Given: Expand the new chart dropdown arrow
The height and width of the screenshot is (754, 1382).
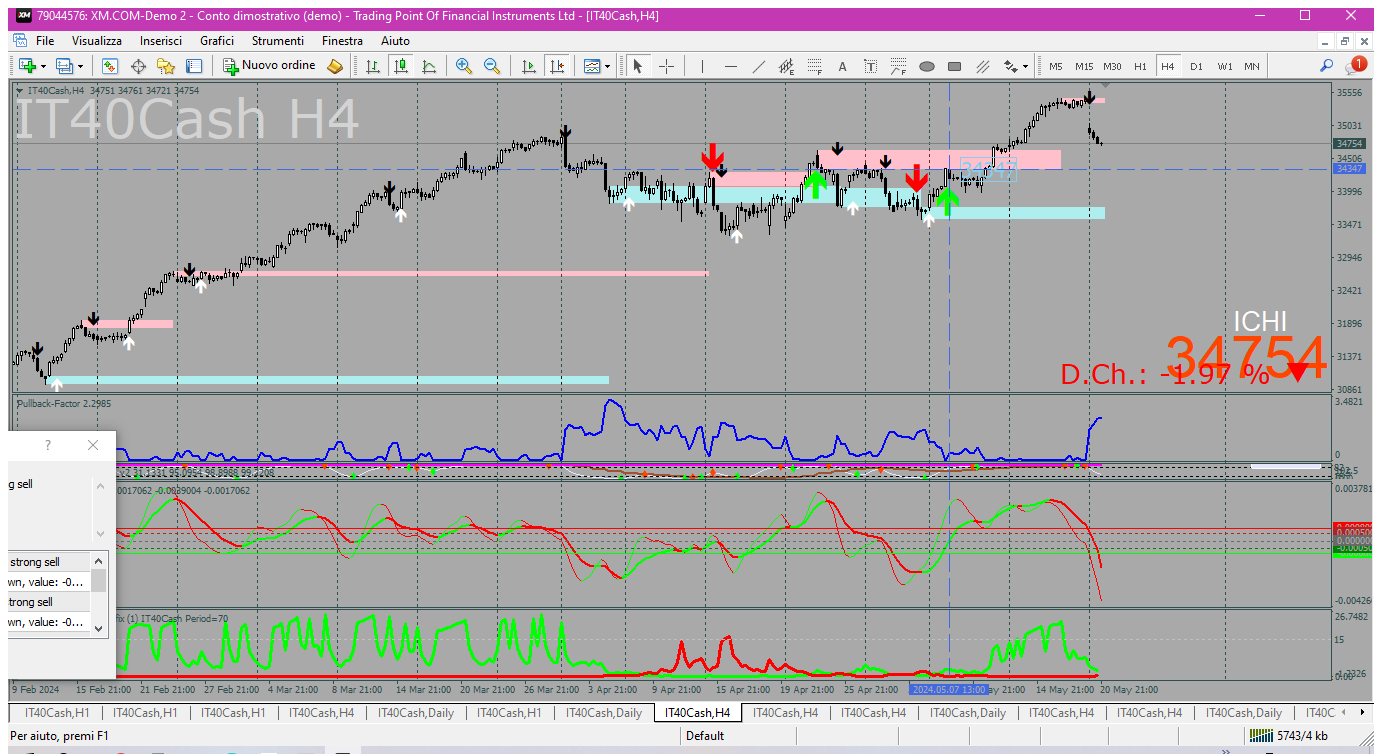Looking at the screenshot, I should click(x=43, y=66).
